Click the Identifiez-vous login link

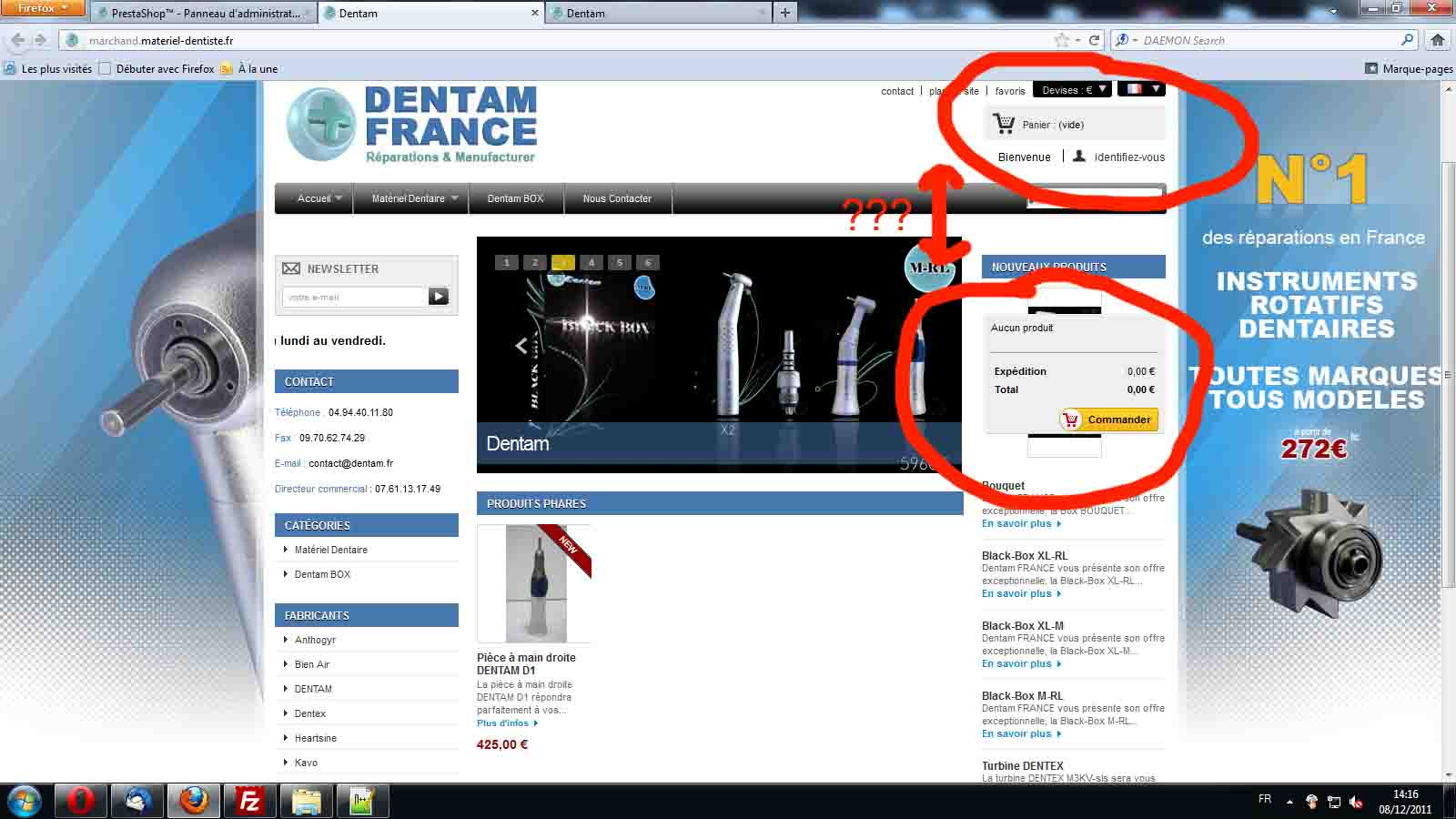point(1129,157)
